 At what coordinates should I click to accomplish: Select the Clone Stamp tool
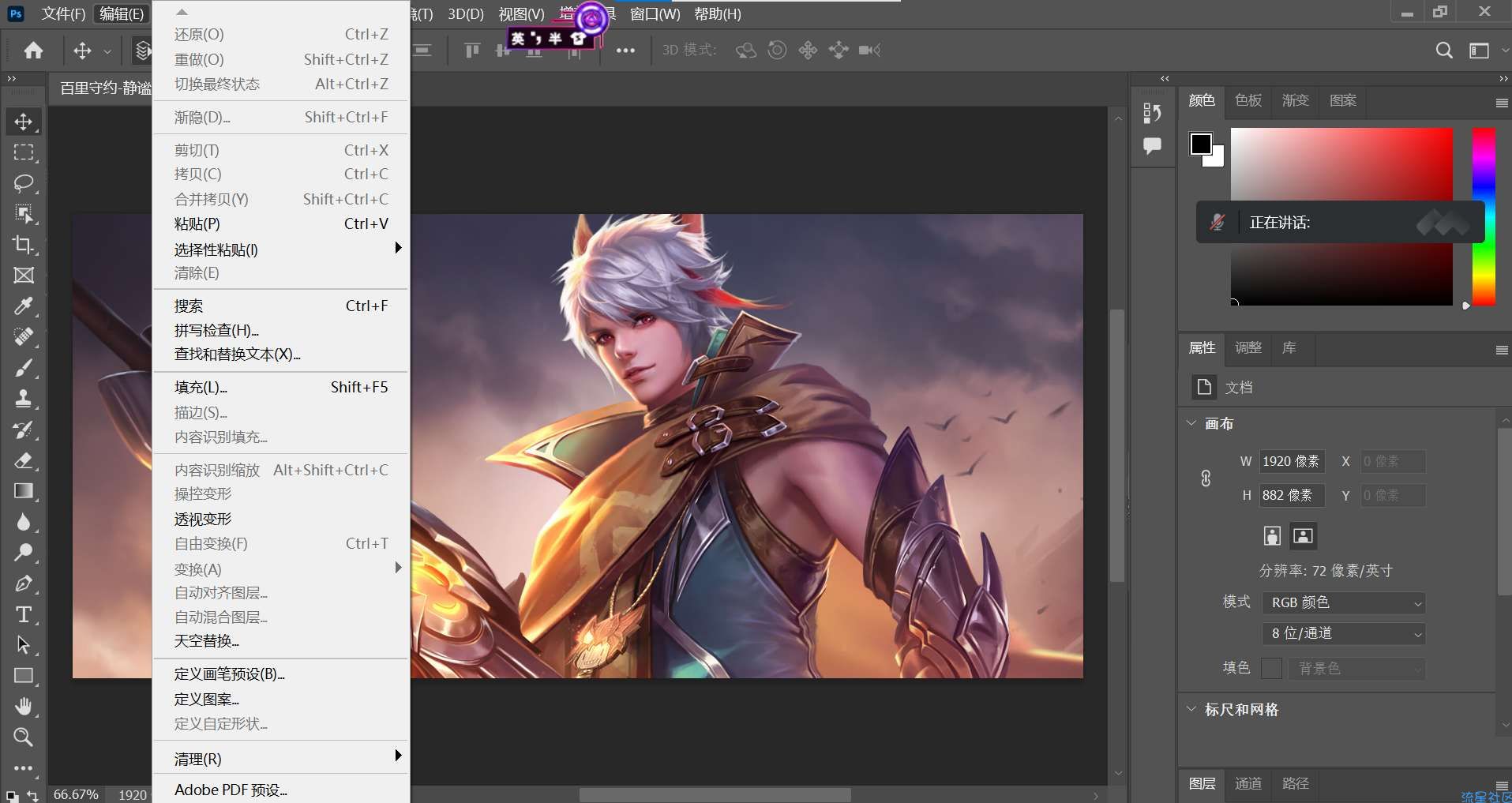pyautogui.click(x=24, y=399)
